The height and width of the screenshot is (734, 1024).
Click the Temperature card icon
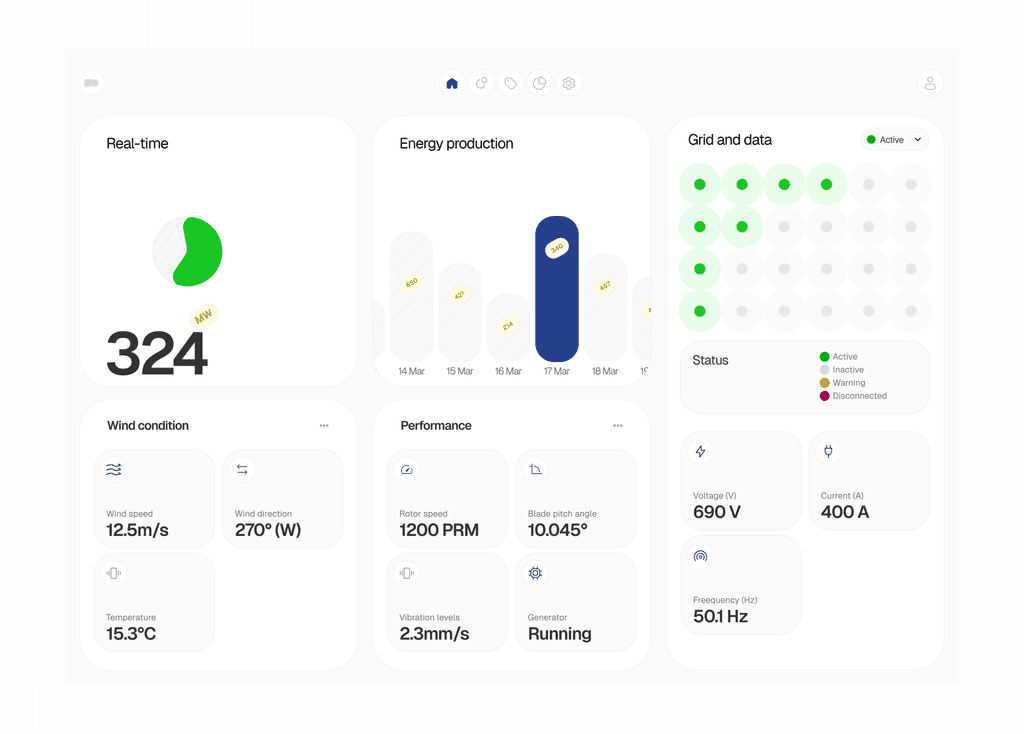[x=114, y=573]
